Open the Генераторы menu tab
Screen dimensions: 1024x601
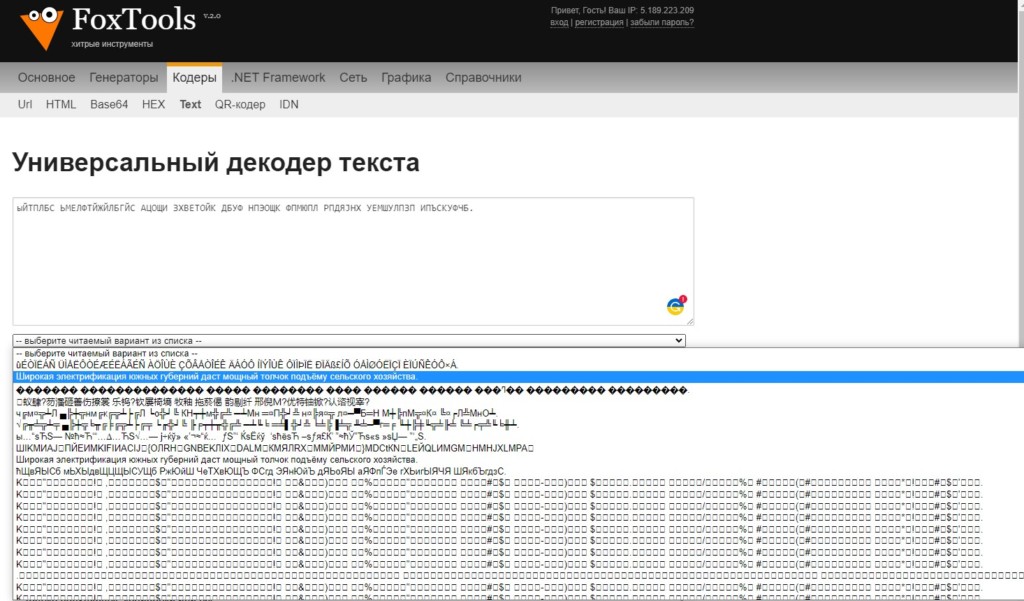(x=123, y=77)
